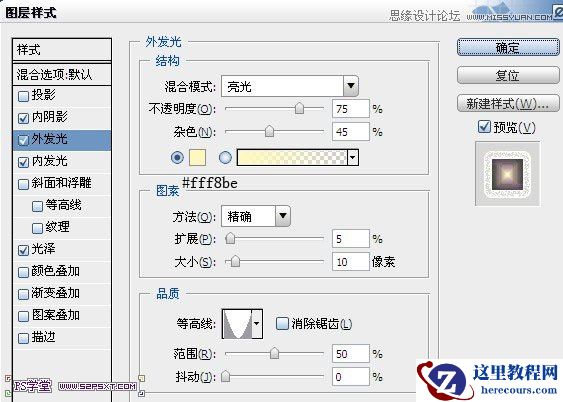Toggle the 外发光 outer glow checkbox
This screenshot has height=402, width=563.
click(x=23, y=140)
